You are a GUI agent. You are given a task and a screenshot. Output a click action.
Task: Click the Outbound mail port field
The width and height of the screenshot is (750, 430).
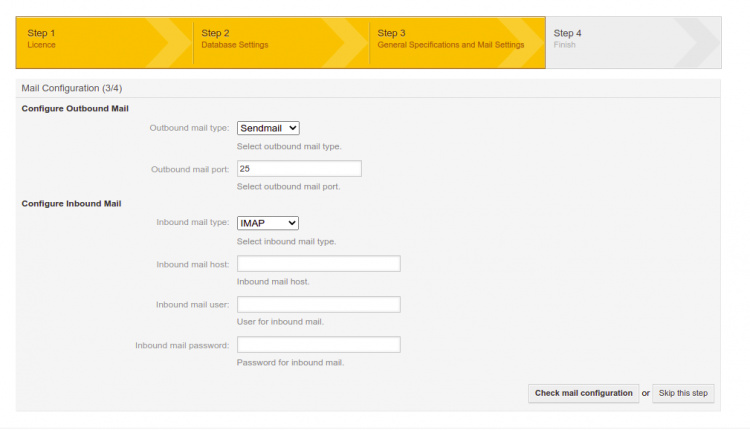[x=298, y=169]
